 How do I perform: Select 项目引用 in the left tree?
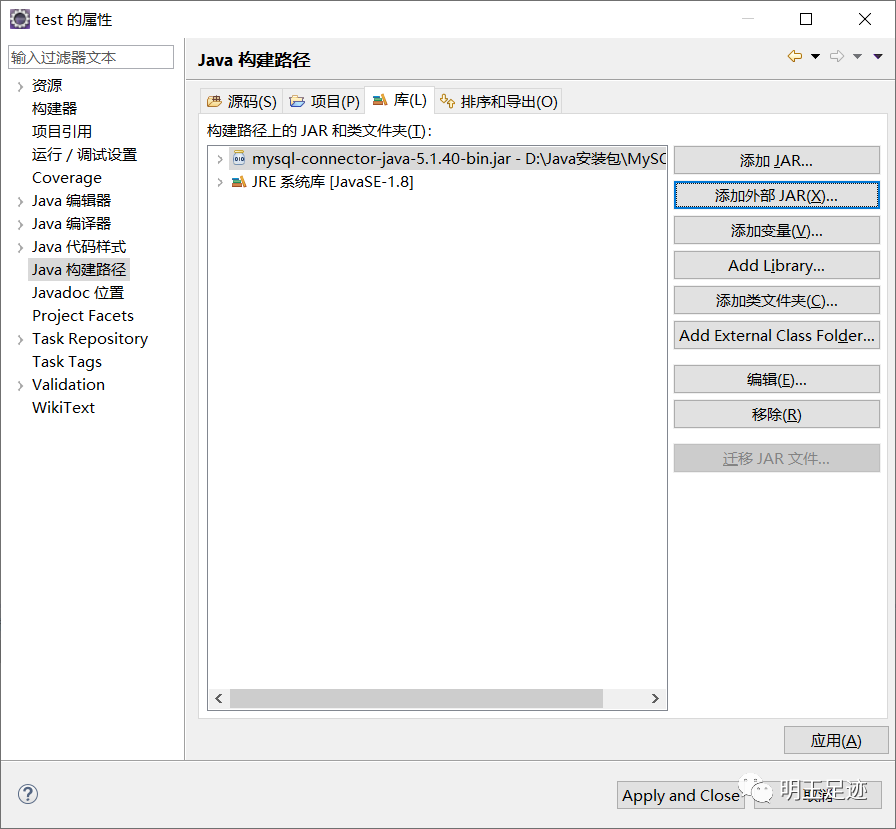pos(62,131)
